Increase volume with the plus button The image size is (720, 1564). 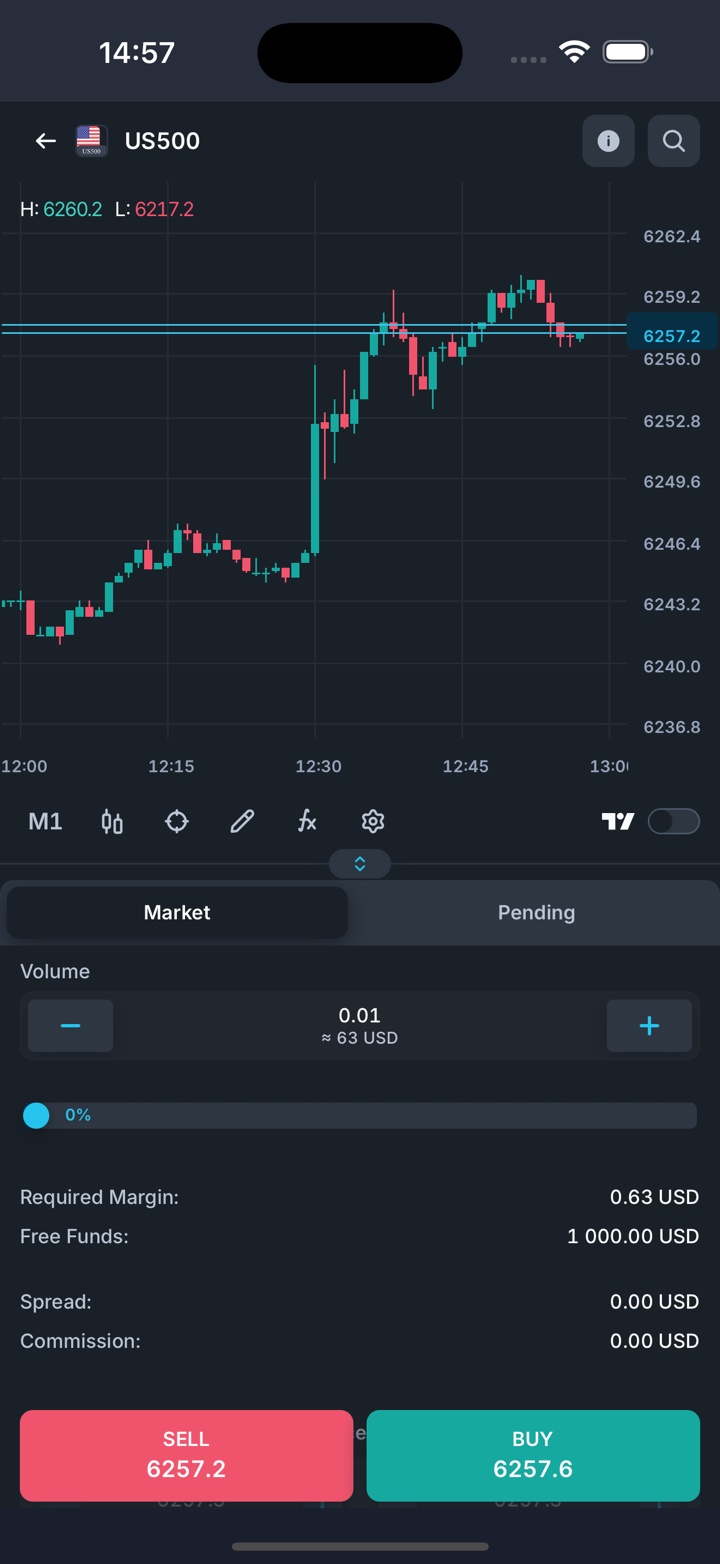[649, 1026]
